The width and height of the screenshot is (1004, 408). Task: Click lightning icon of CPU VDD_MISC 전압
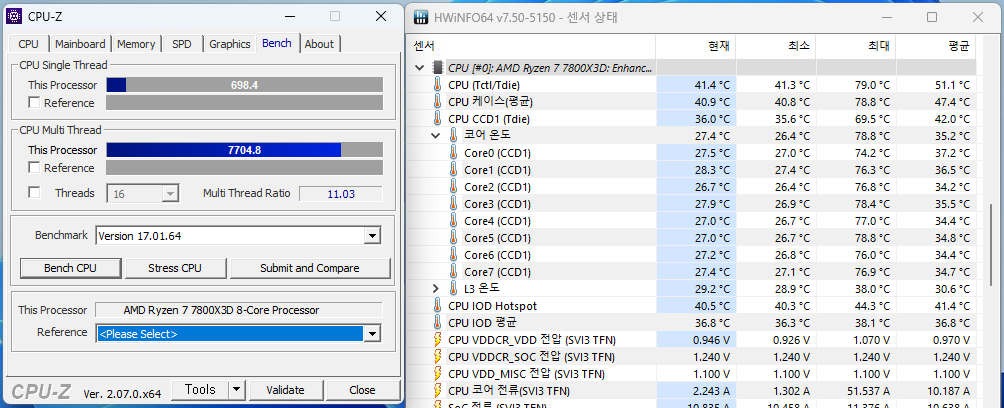pos(438,373)
